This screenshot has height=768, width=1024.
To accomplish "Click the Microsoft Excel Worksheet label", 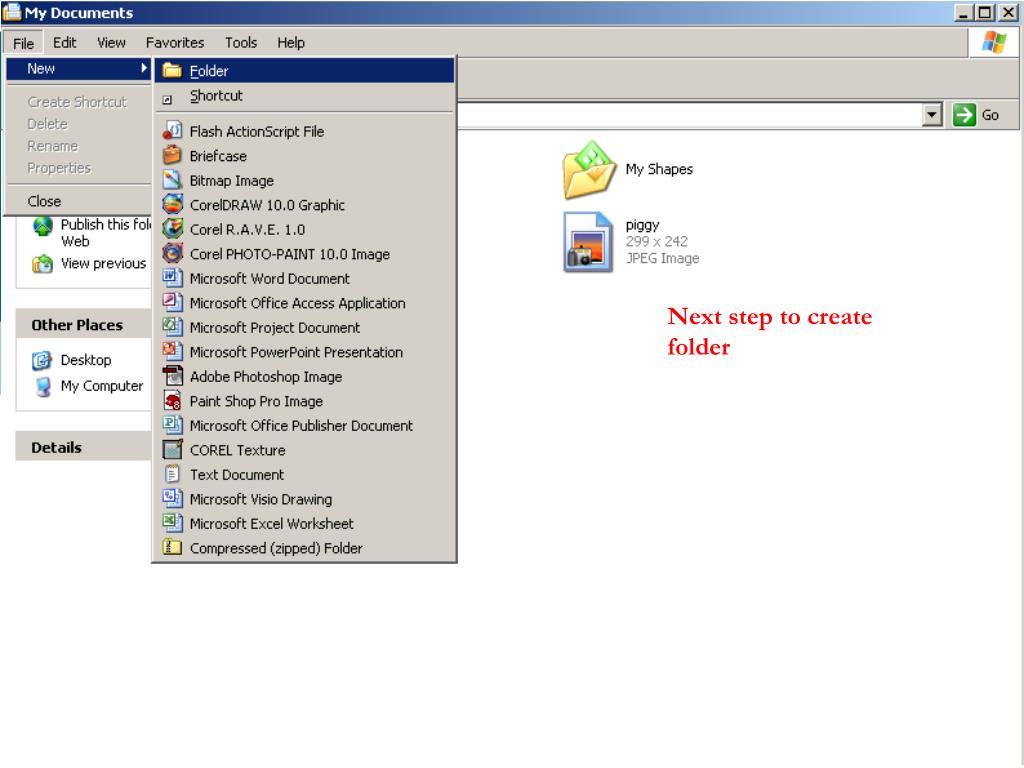I will 271,524.
